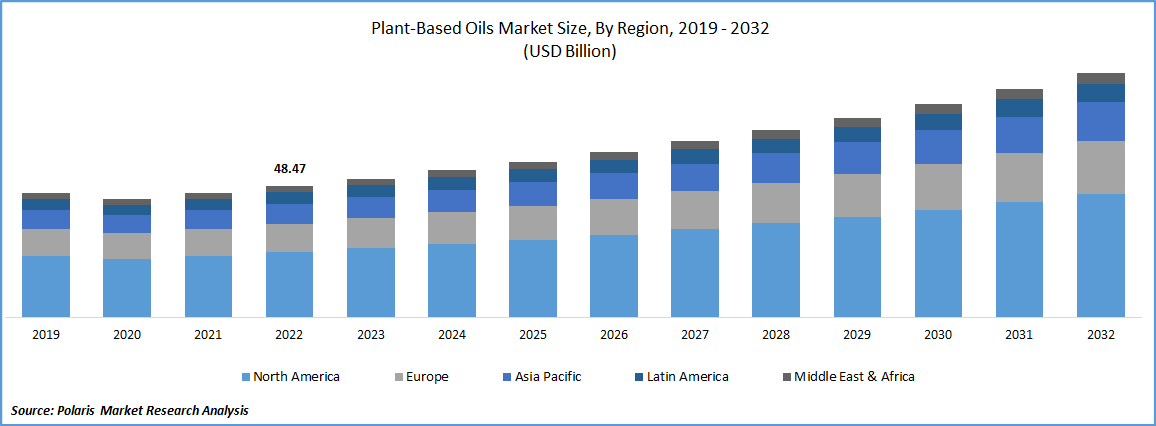Screen dimensions: 1156x426
Task: Click the 2032 axis label
Action: pos(1101,335)
